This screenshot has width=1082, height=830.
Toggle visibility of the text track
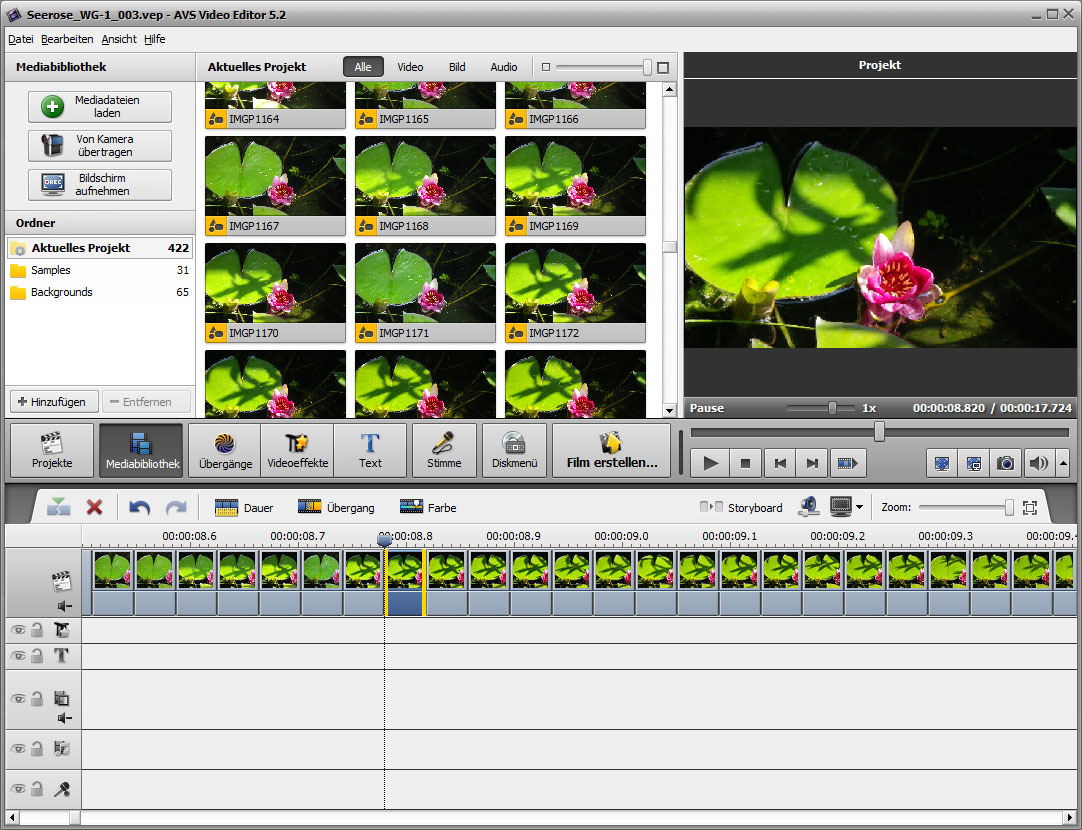pyautogui.click(x=18, y=656)
